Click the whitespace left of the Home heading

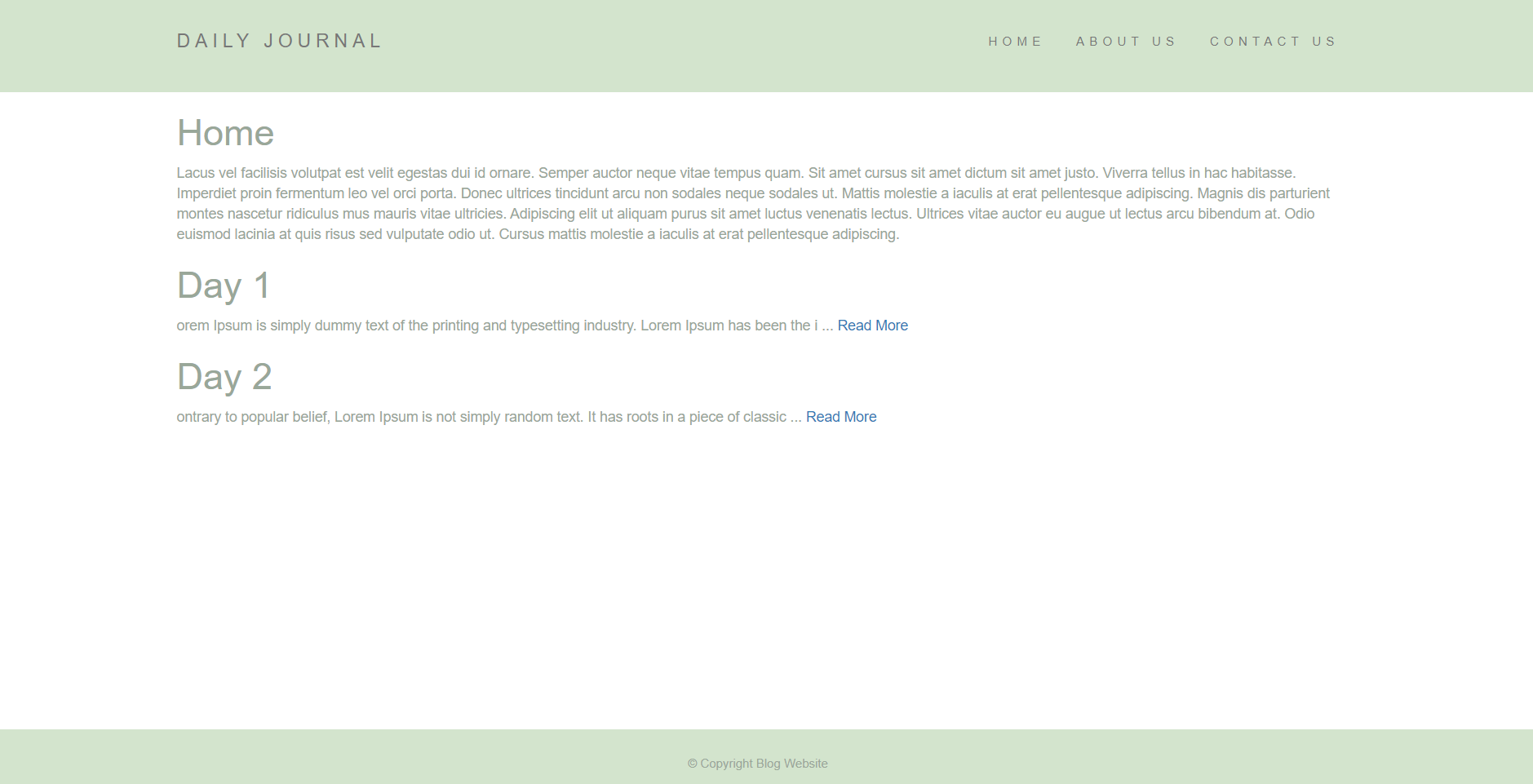coord(98,132)
